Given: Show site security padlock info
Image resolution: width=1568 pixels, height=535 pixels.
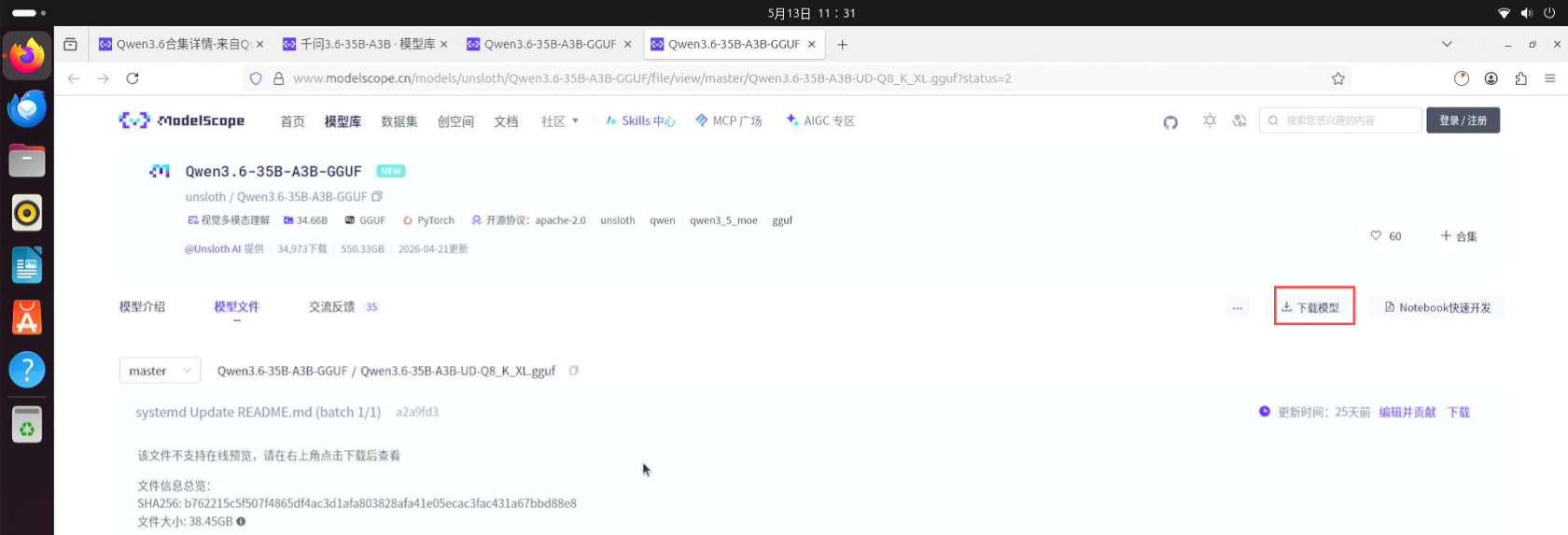Looking at the screenshot, I should [278, 78].
